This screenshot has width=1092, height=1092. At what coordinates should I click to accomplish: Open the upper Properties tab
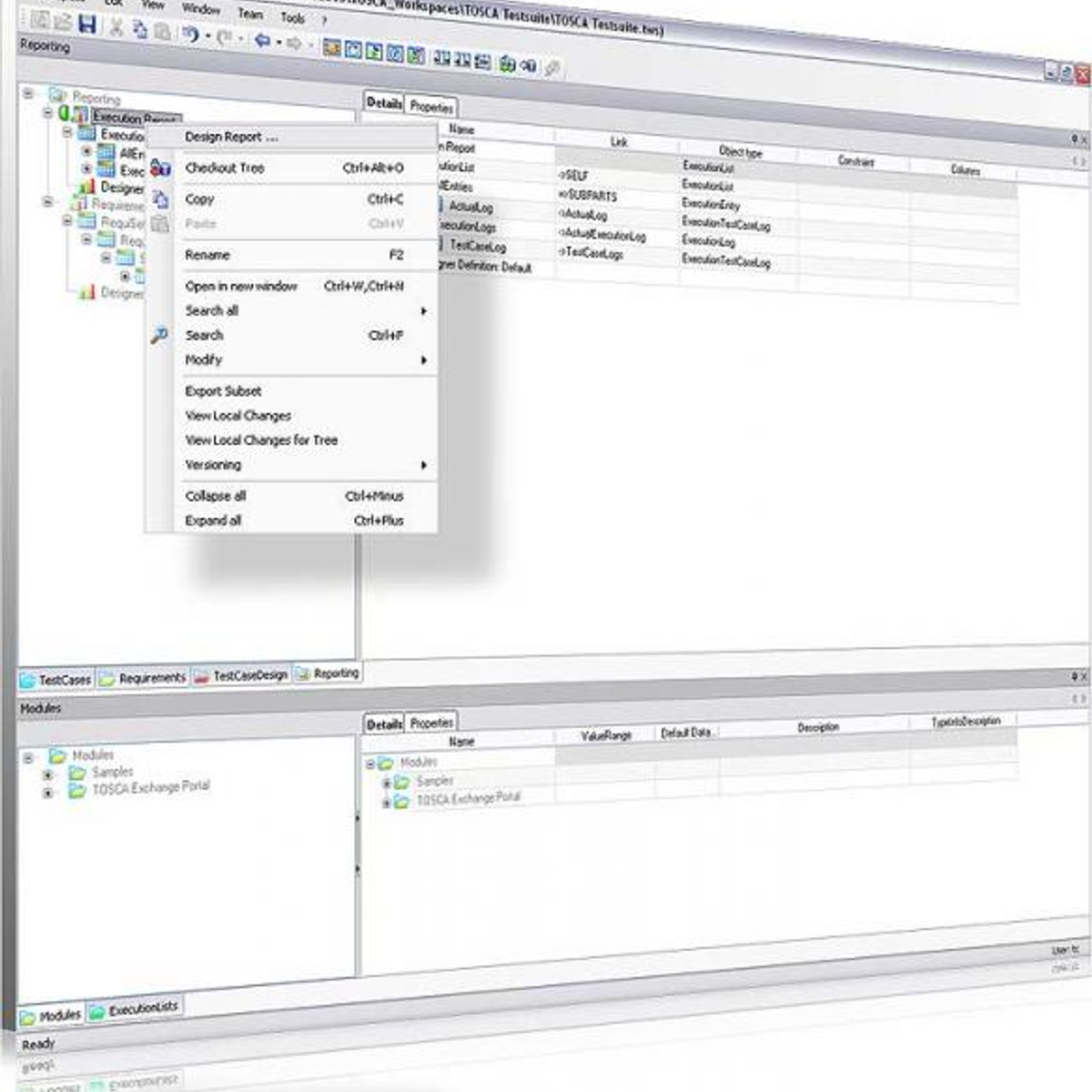click(430, 106)
